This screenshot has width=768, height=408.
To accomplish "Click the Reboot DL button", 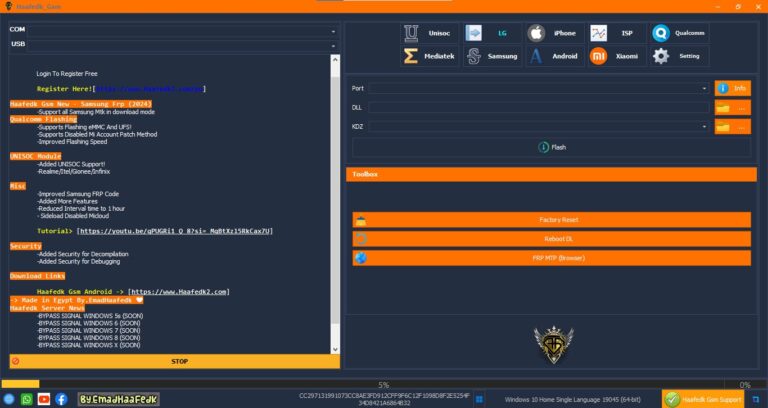I will (x=551, y=239).
